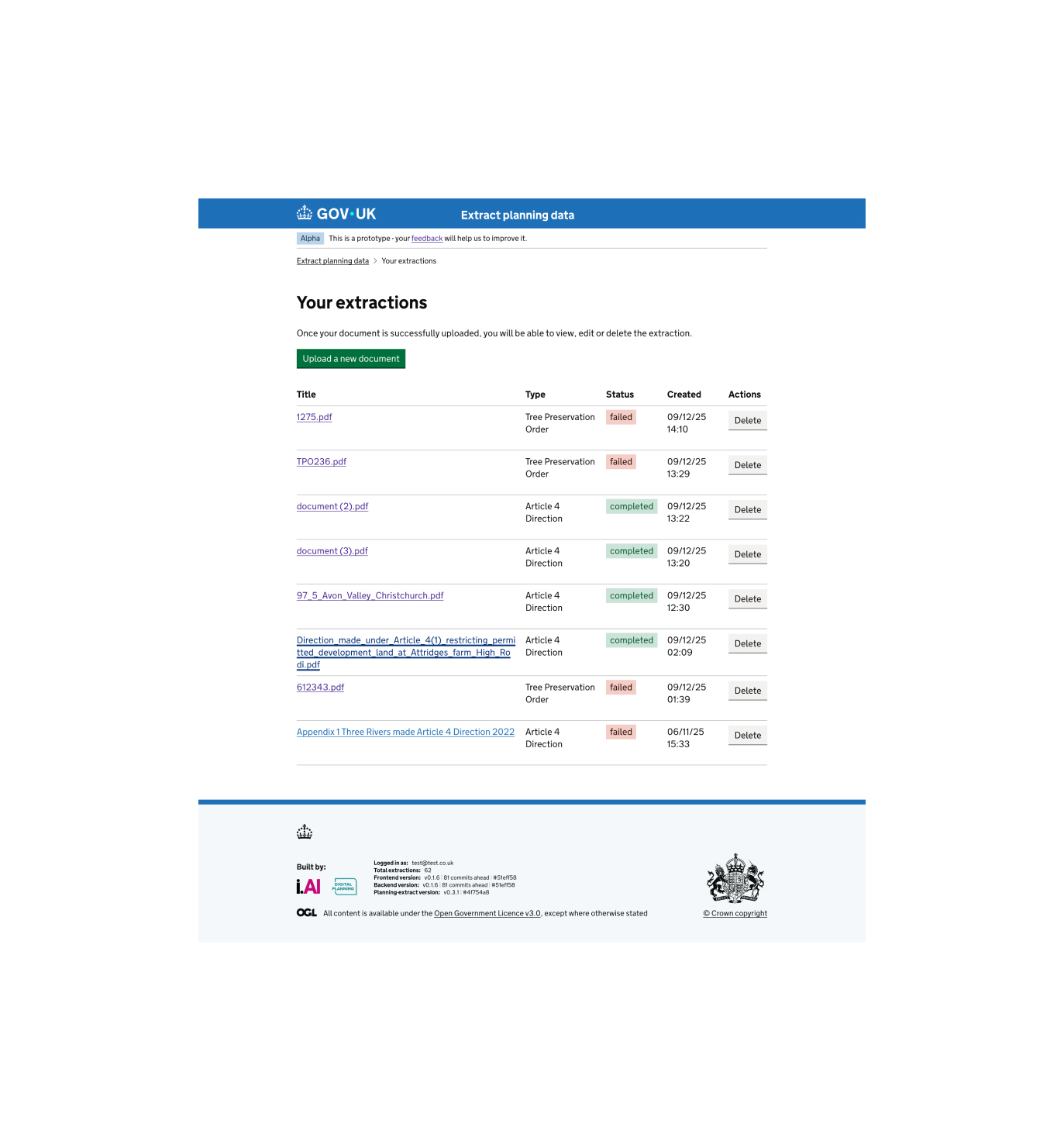Navigate back via Extract planning data breadcrumb
Viewport: 1064px width, 1141px height.
coord(332,260)
